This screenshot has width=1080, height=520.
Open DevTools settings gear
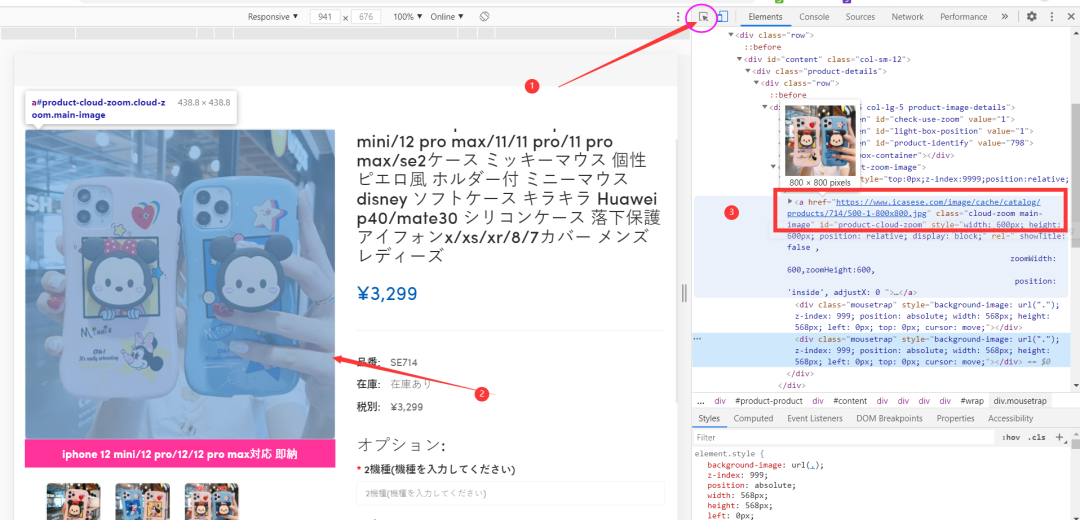click(x=1032, y=17)
